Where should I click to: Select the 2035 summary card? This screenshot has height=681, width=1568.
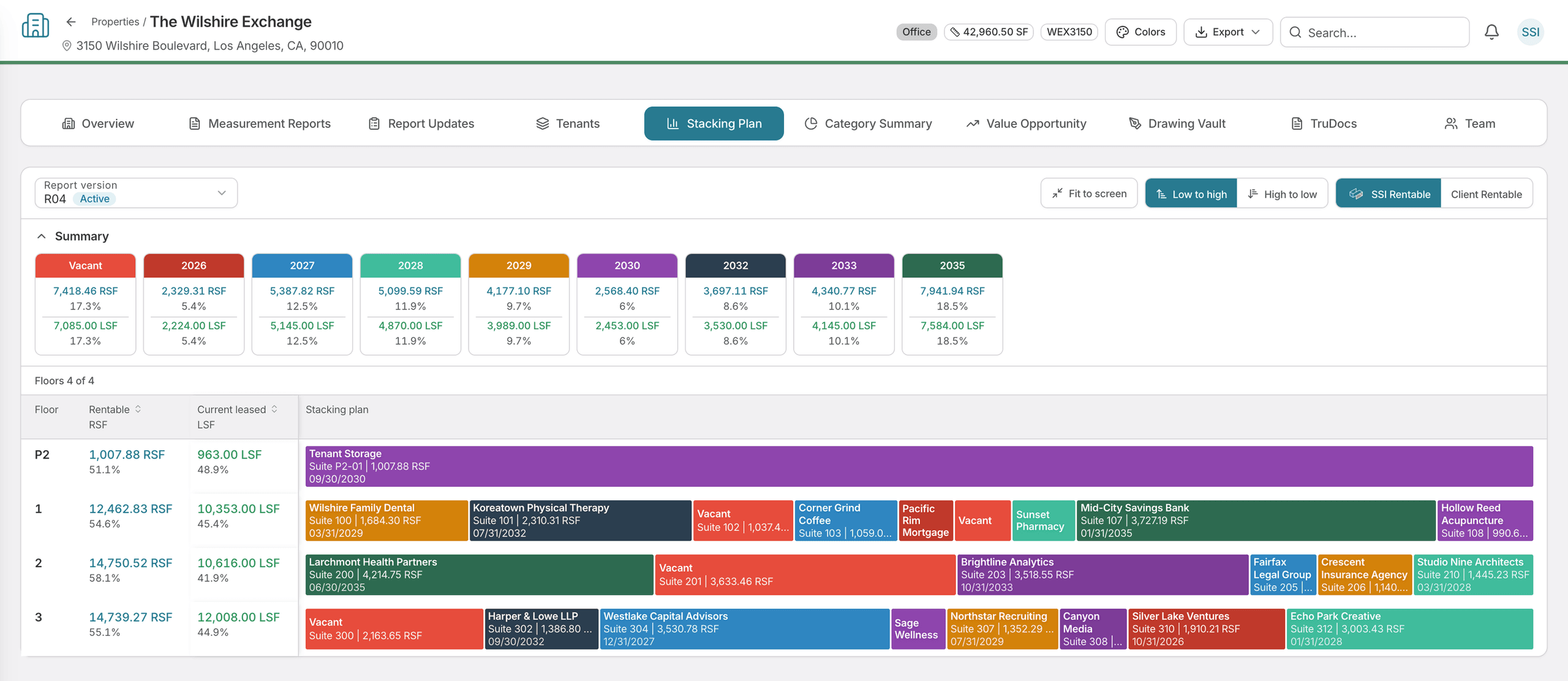click(x=952, y=304)
